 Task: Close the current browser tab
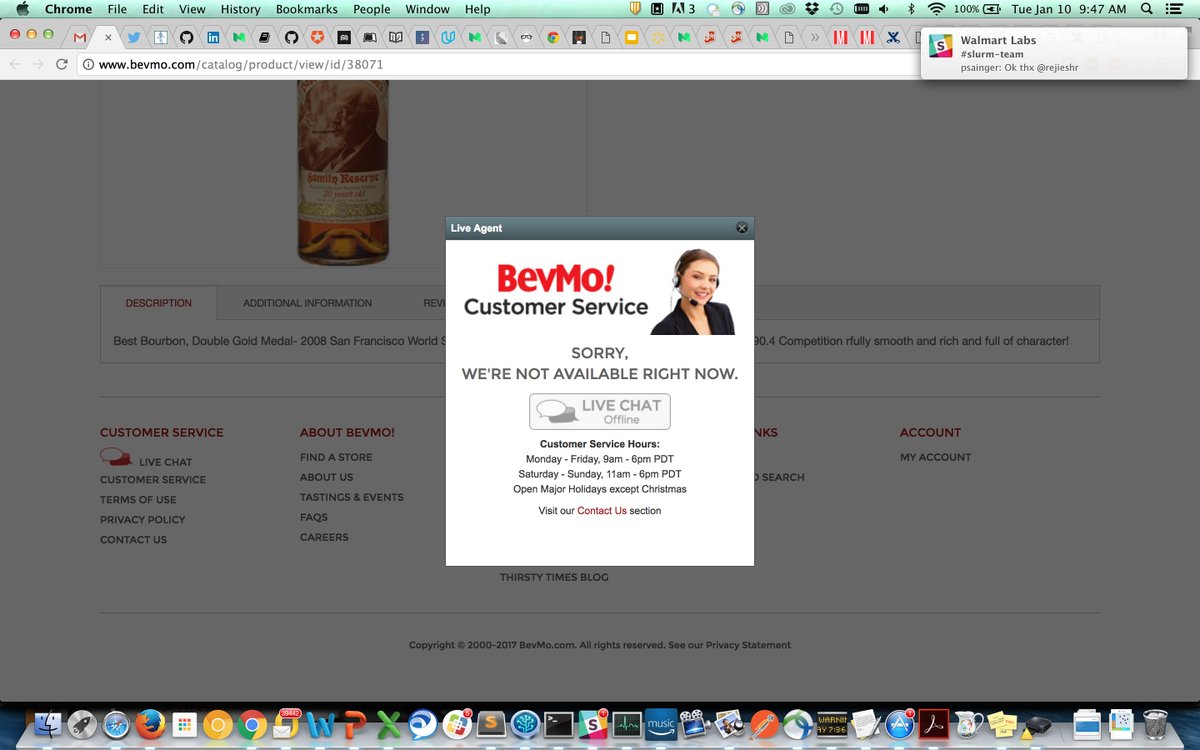click(108, 37)
